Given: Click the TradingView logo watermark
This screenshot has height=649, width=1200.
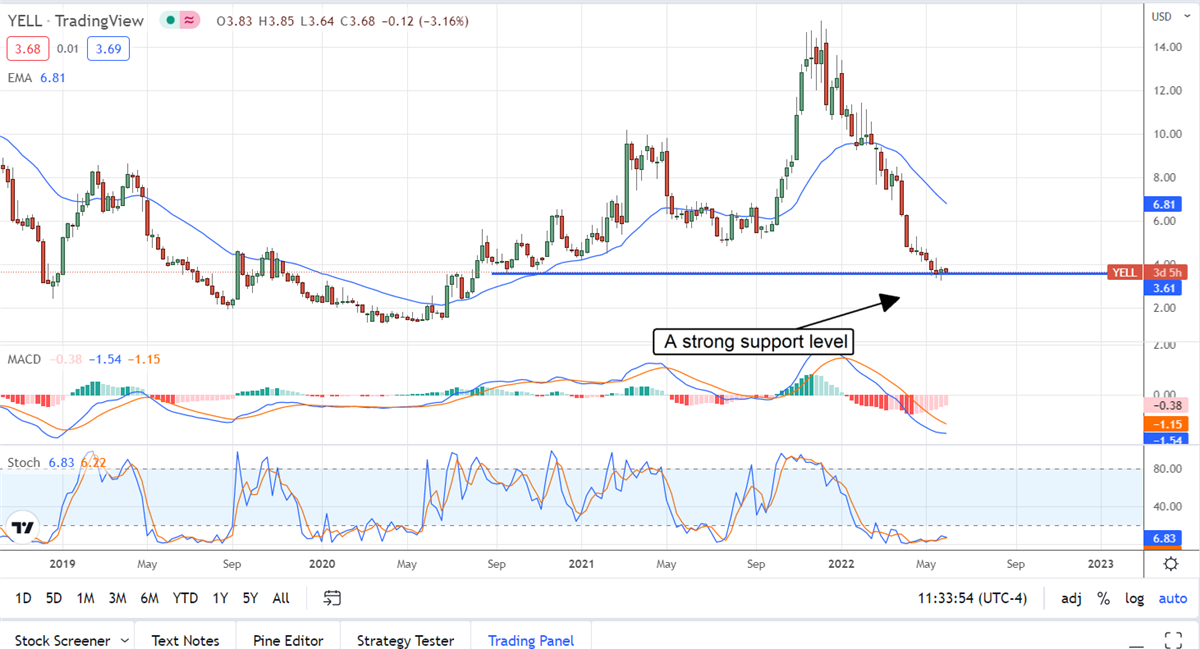Looking at the screenshot, I should point(23,527).
